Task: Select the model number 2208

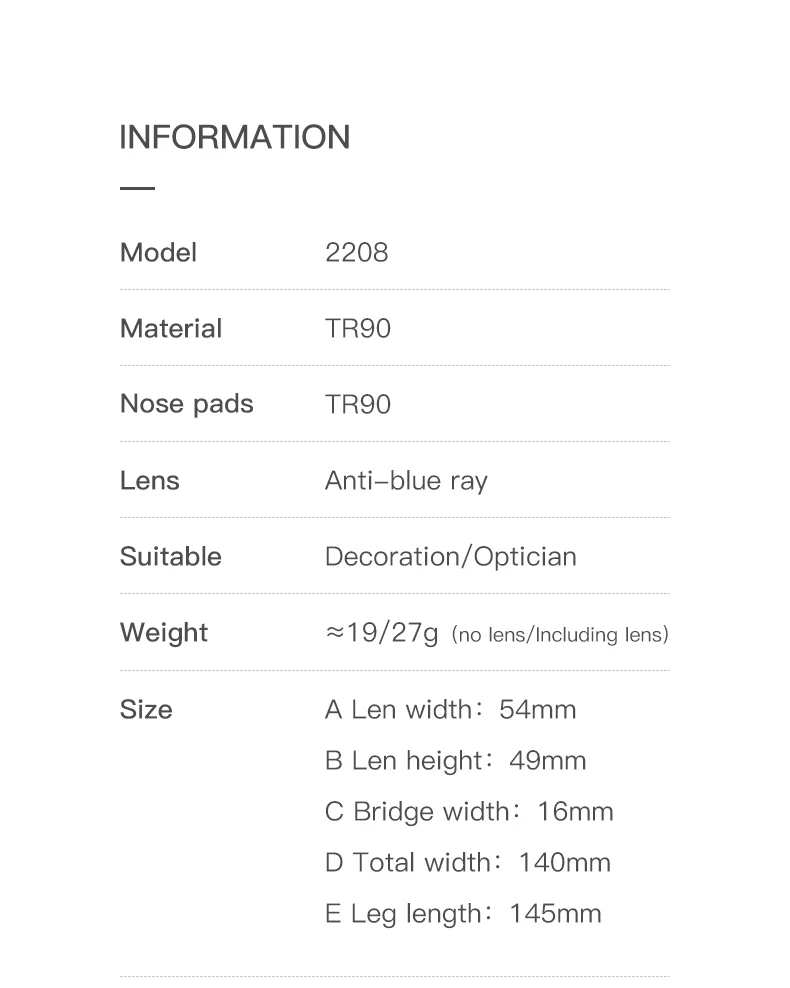Action: click(x=357, y=253)
